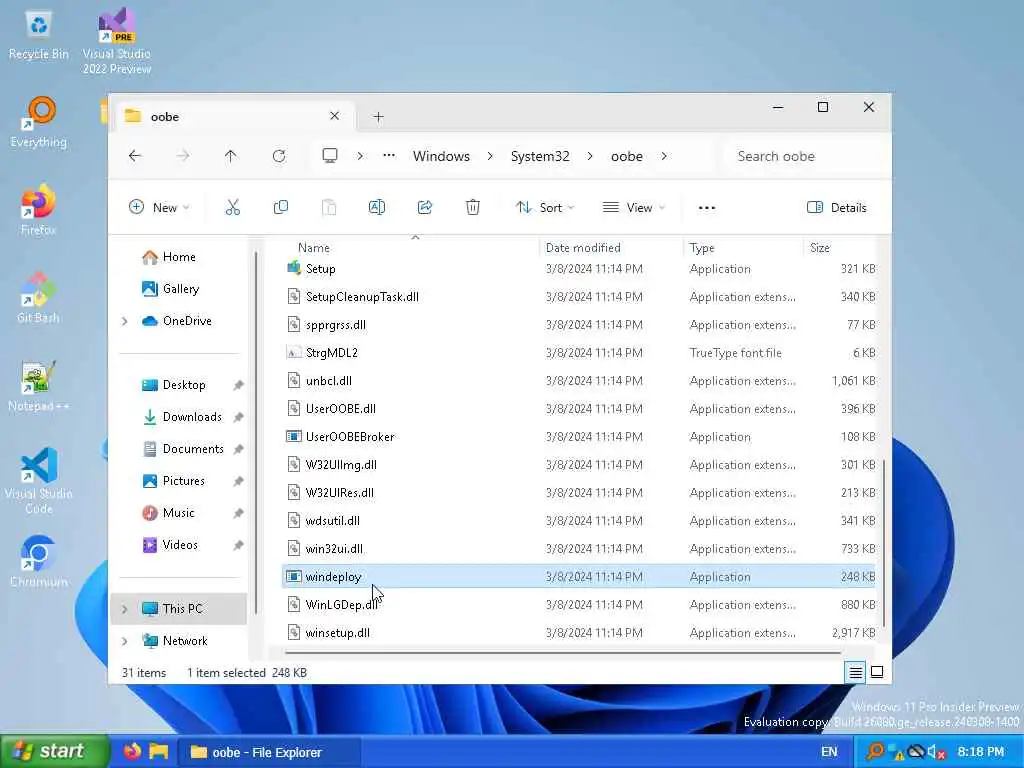Switch to large thumbnails view icon in status bar
The height and width of the screenshot is (768, 1024).
877,672
